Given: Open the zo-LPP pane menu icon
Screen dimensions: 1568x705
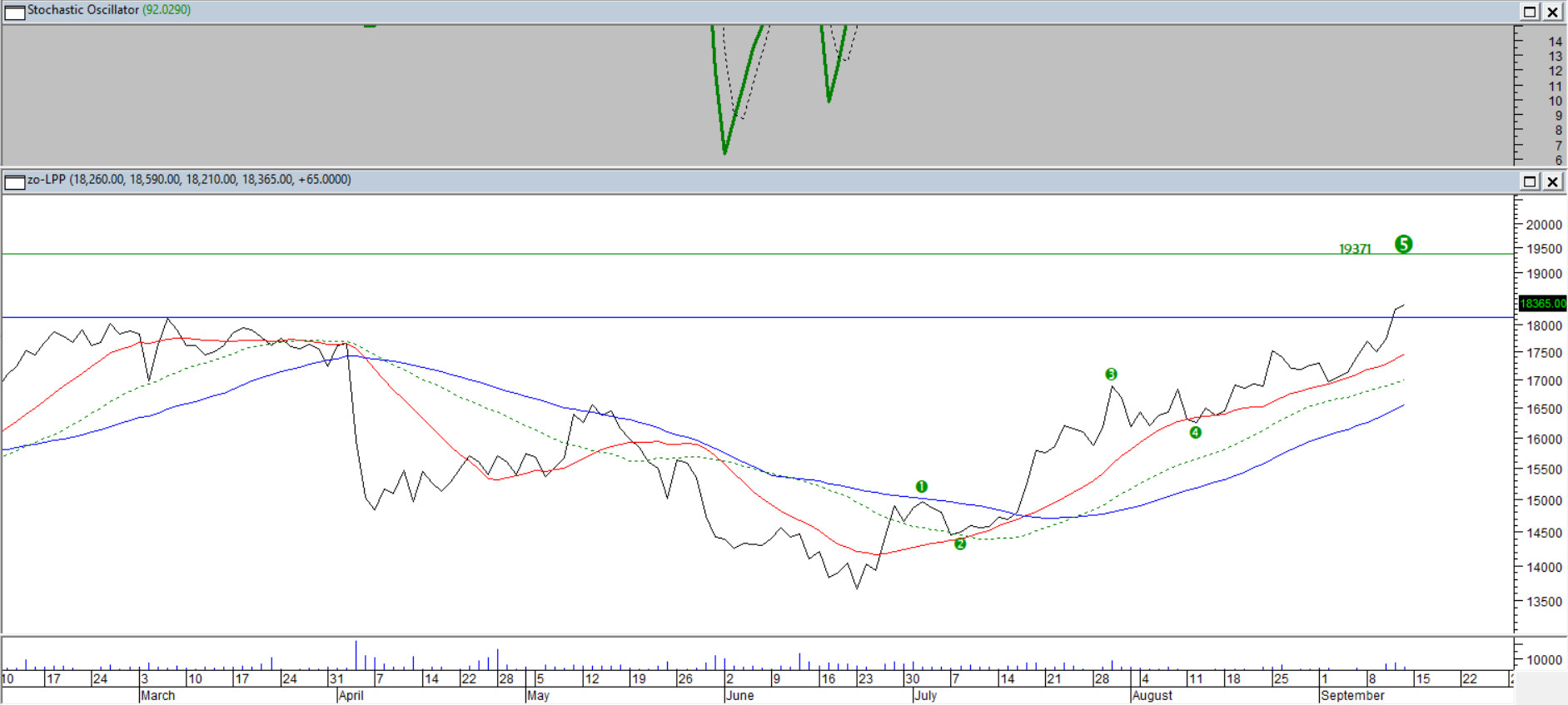Looking at the screenshot, I should point(14,181).
